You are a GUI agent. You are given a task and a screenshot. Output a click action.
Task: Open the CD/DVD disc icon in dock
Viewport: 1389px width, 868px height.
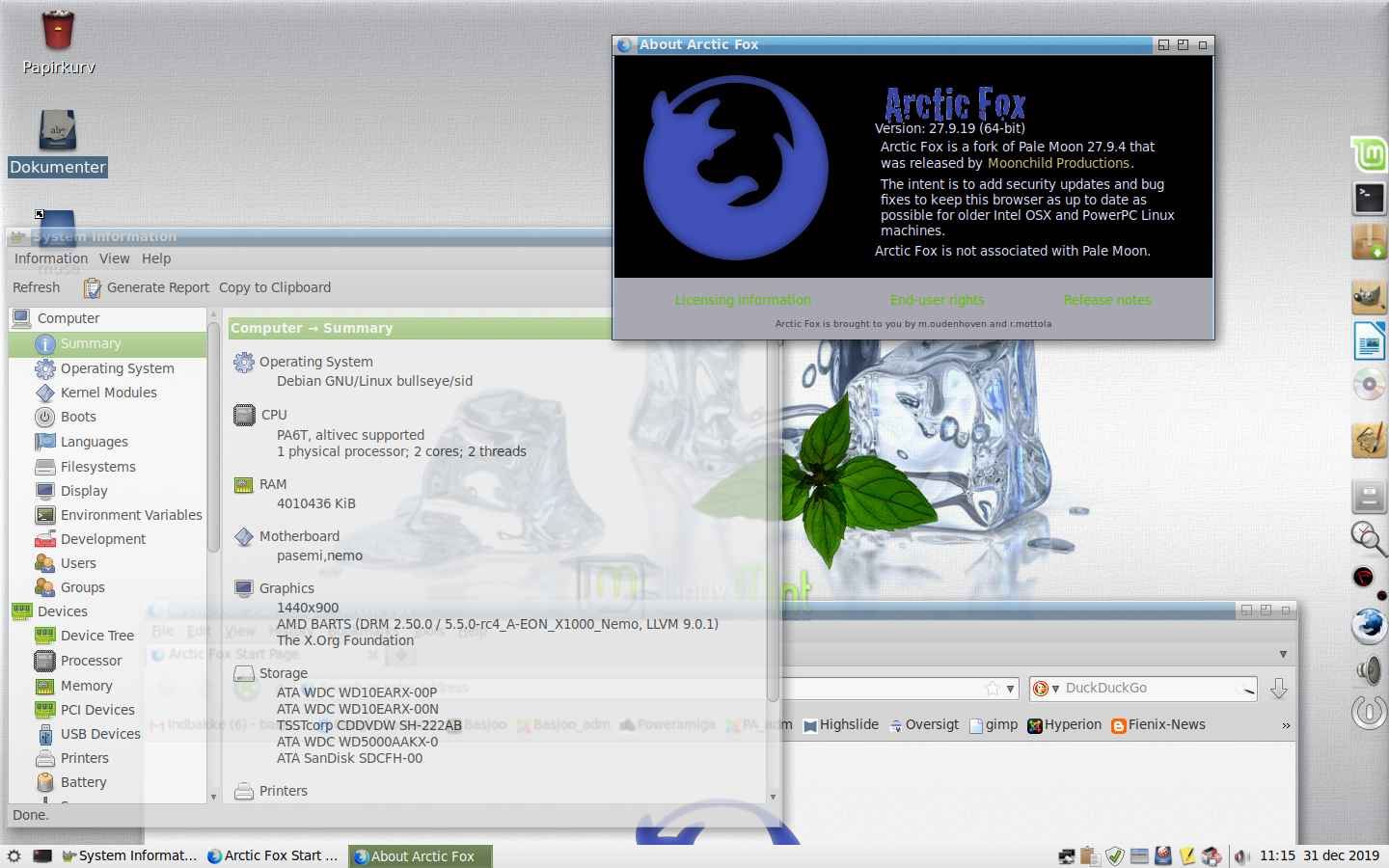tap(1369, 384)
